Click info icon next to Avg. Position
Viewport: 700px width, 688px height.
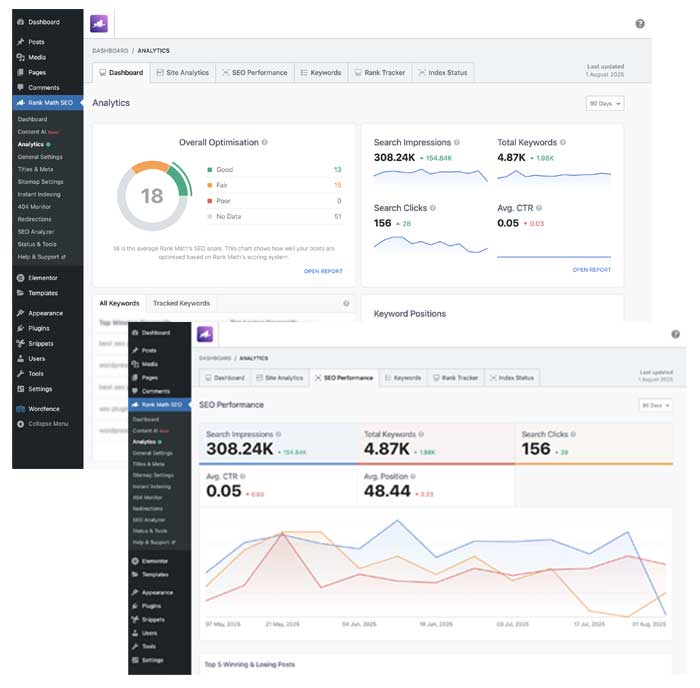click(x=414, y=475)
